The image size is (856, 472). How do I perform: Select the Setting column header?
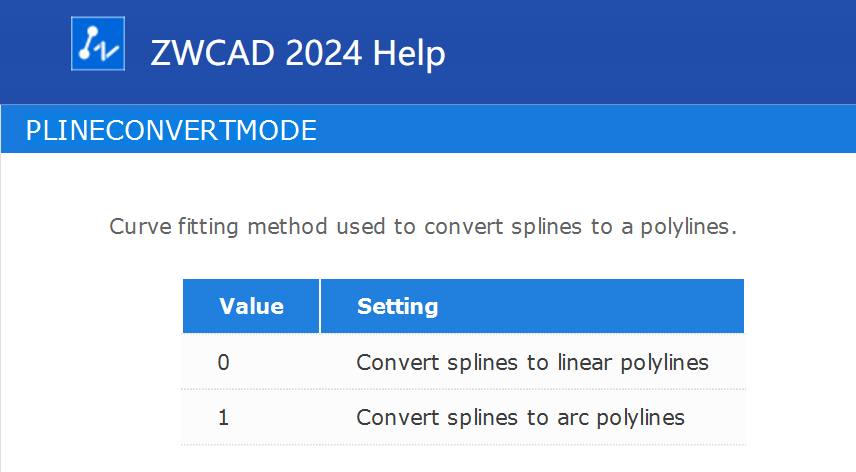pyautogui.click(x=532, y=306)
